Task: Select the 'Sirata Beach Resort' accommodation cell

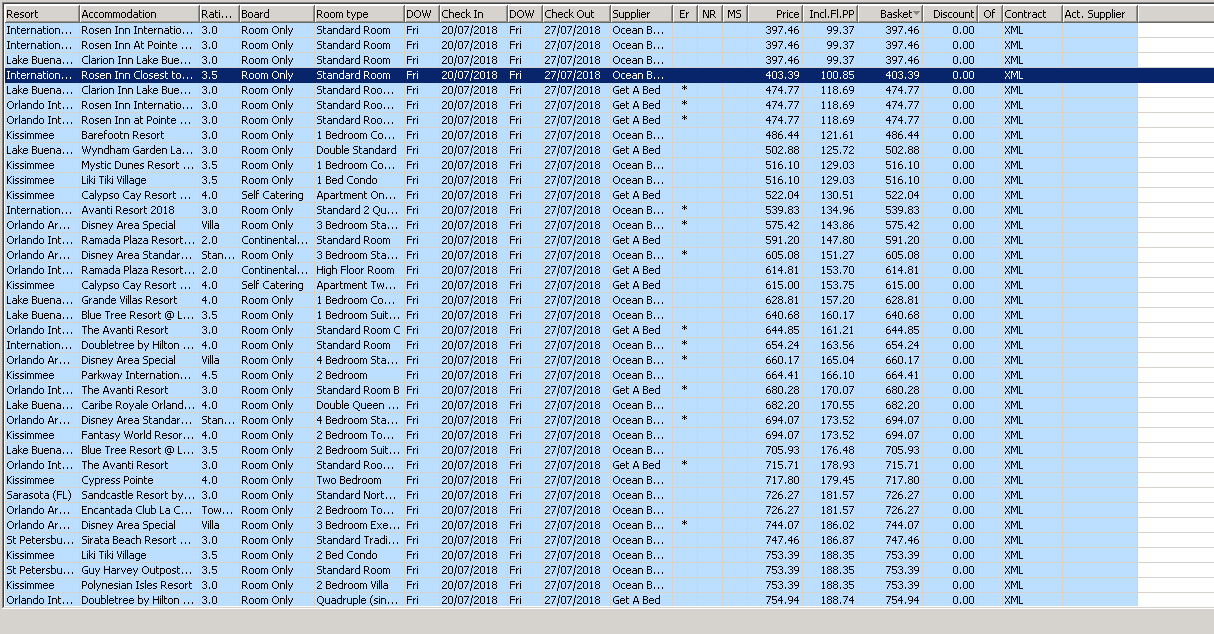Action: pyautogui.click(x=139, y=540)
